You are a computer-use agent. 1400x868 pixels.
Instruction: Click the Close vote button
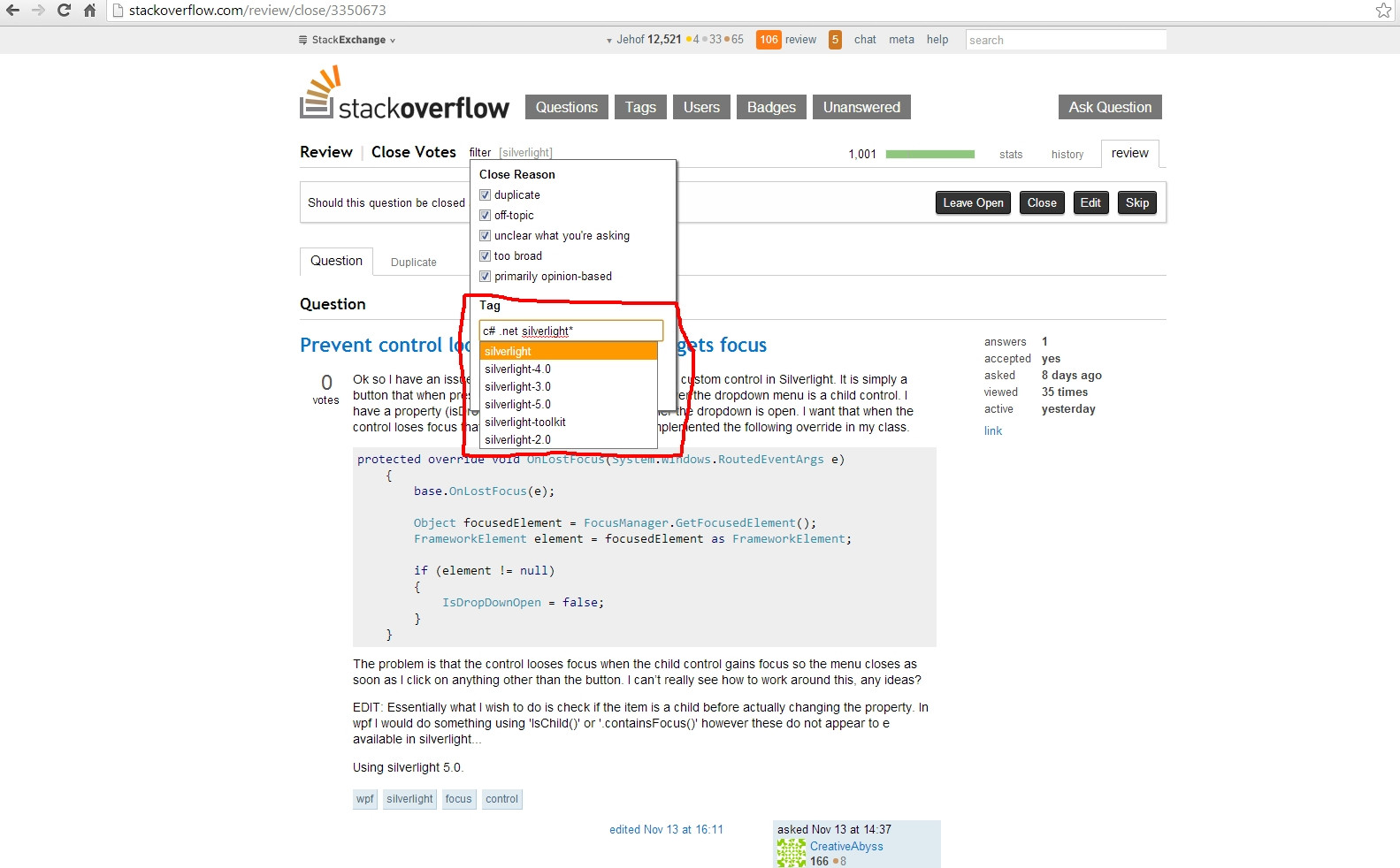tap(1042, 202)
